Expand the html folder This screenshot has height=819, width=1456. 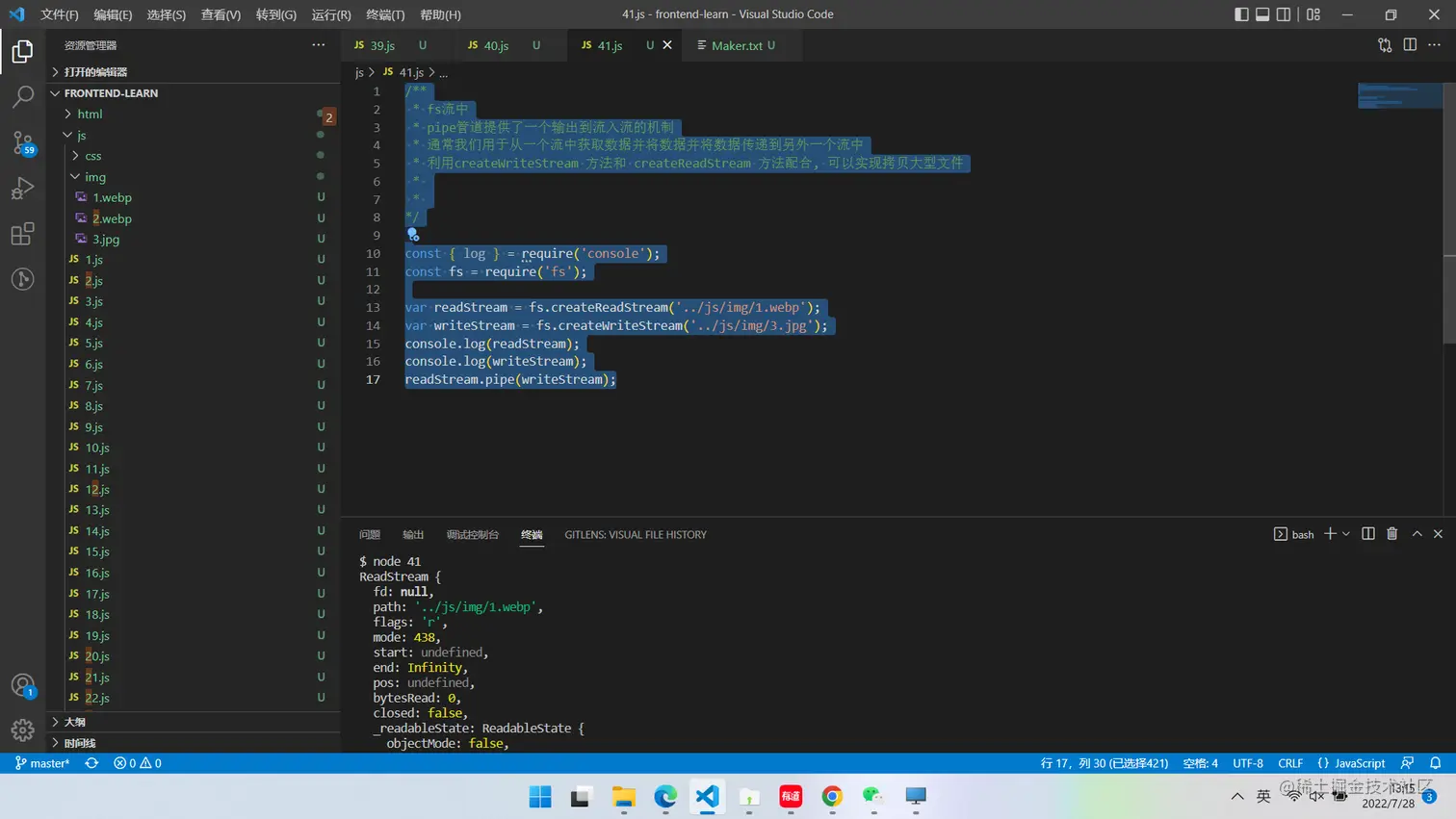point(90,114)
